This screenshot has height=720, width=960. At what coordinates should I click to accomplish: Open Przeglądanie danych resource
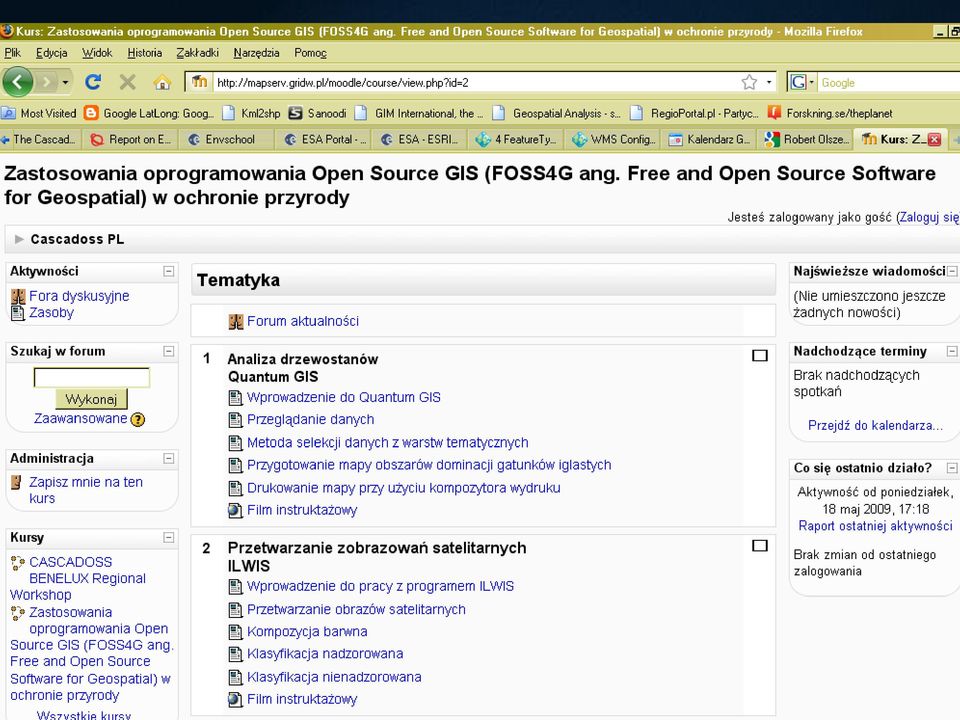tap(310, 420)
